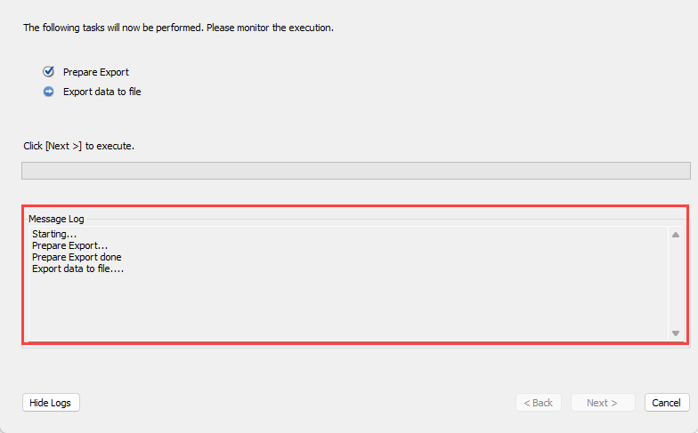This screenshot has height=433, width=698.
Task: Click the 'Starting...' log line
Action: [x=54, y=234]
